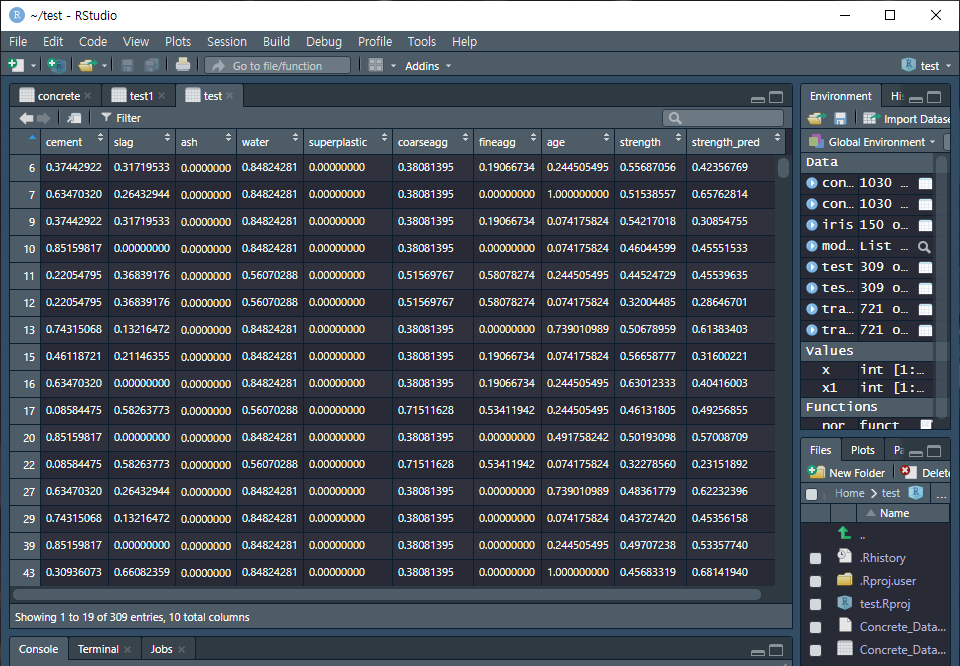Viewport: 960px width, 666px height.
Task: Open the recent files dropdown arrow
Action: (x=105, y=65)
